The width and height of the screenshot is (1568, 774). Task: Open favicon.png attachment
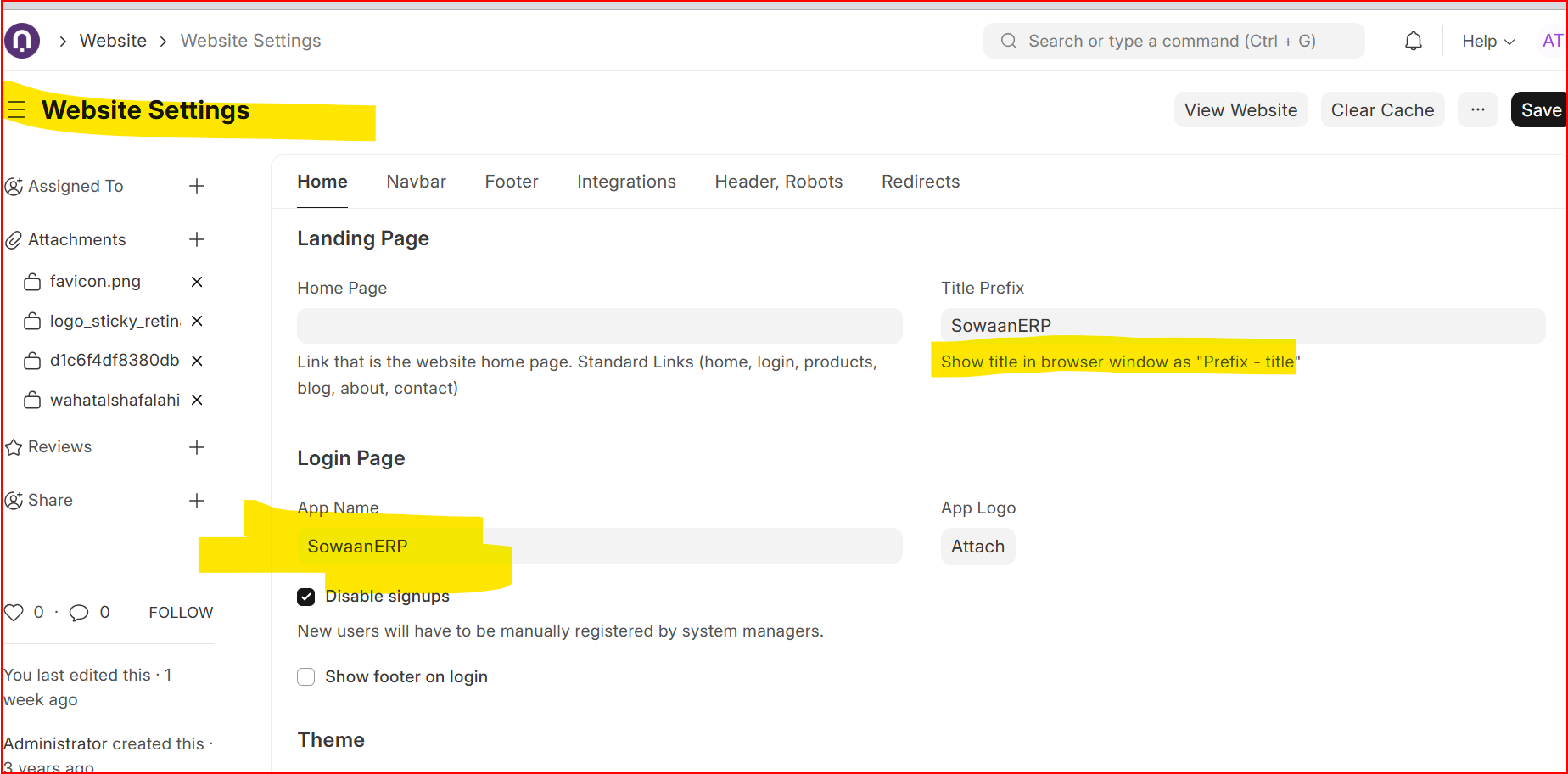tap(95, 282)
